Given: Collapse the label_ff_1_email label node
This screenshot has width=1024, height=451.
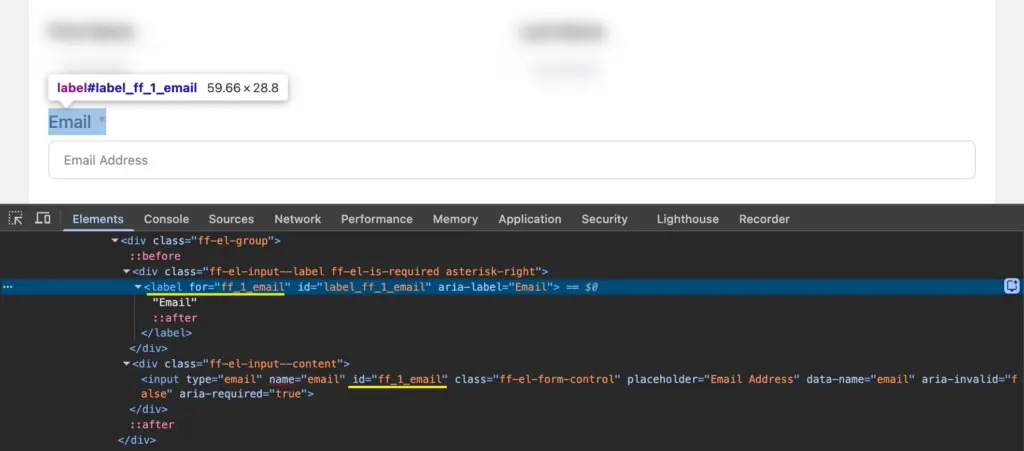Looking at the screenshot, I should (x=138, y=287).
